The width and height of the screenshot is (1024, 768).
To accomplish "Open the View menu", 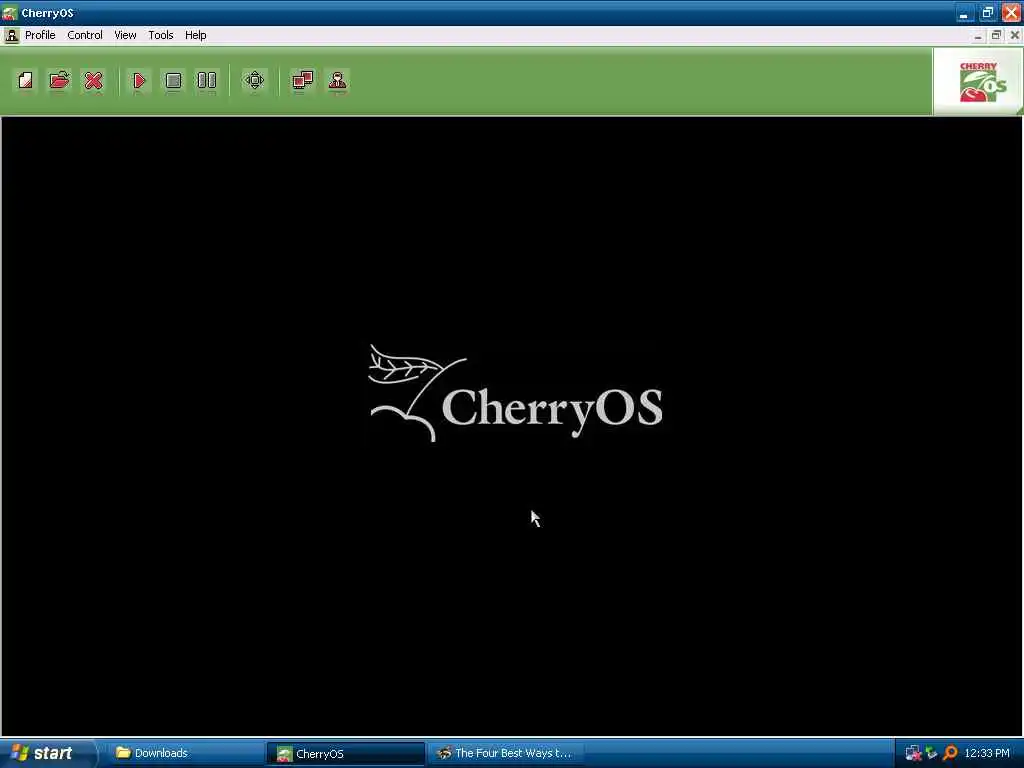I will tap(125, 35).
